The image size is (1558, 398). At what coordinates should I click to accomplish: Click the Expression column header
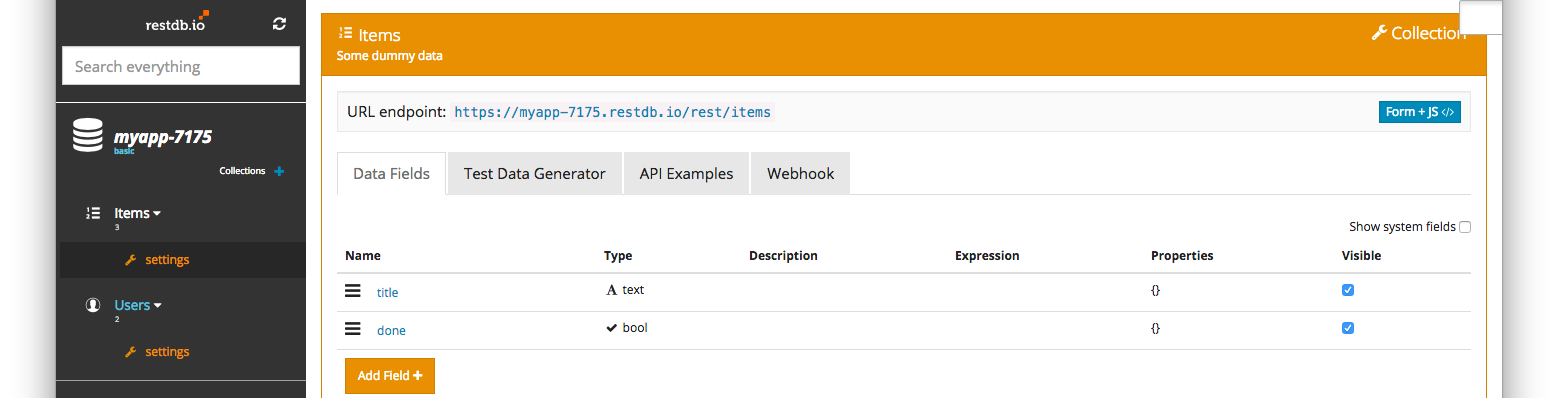coord(987,256)
